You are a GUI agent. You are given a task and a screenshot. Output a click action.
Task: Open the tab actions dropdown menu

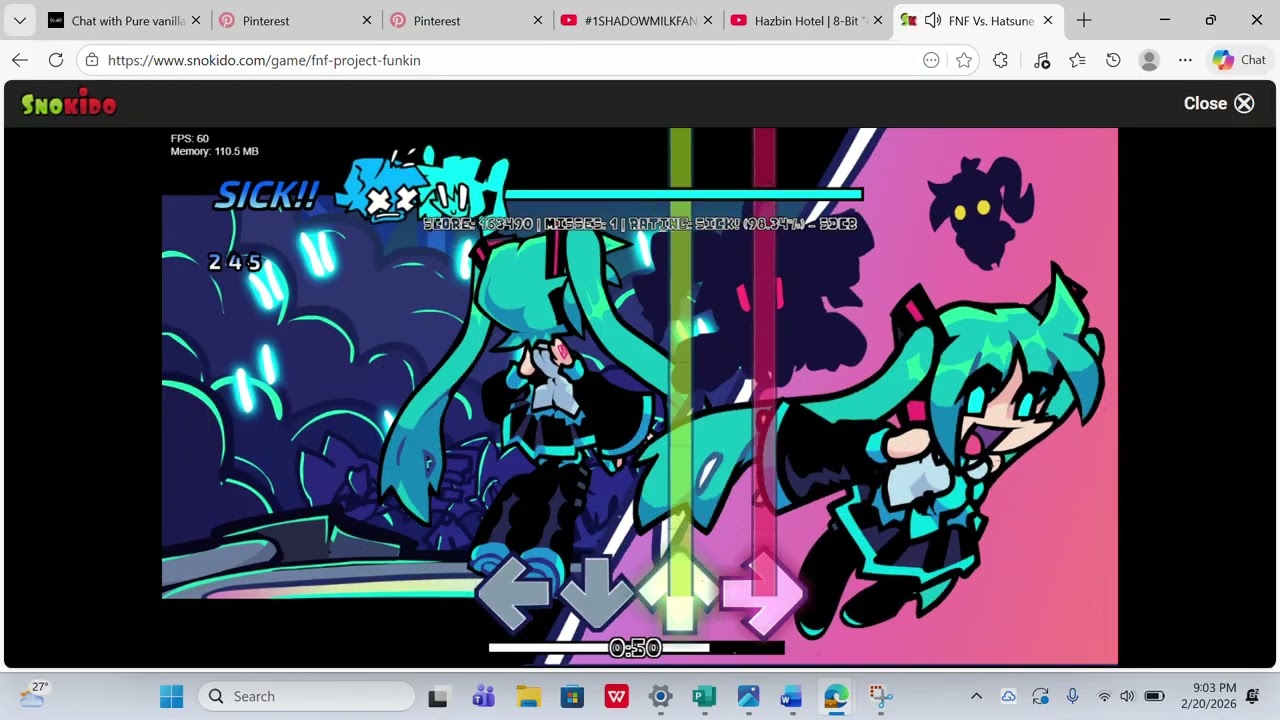pyautogui.click(x=20, y=20)
